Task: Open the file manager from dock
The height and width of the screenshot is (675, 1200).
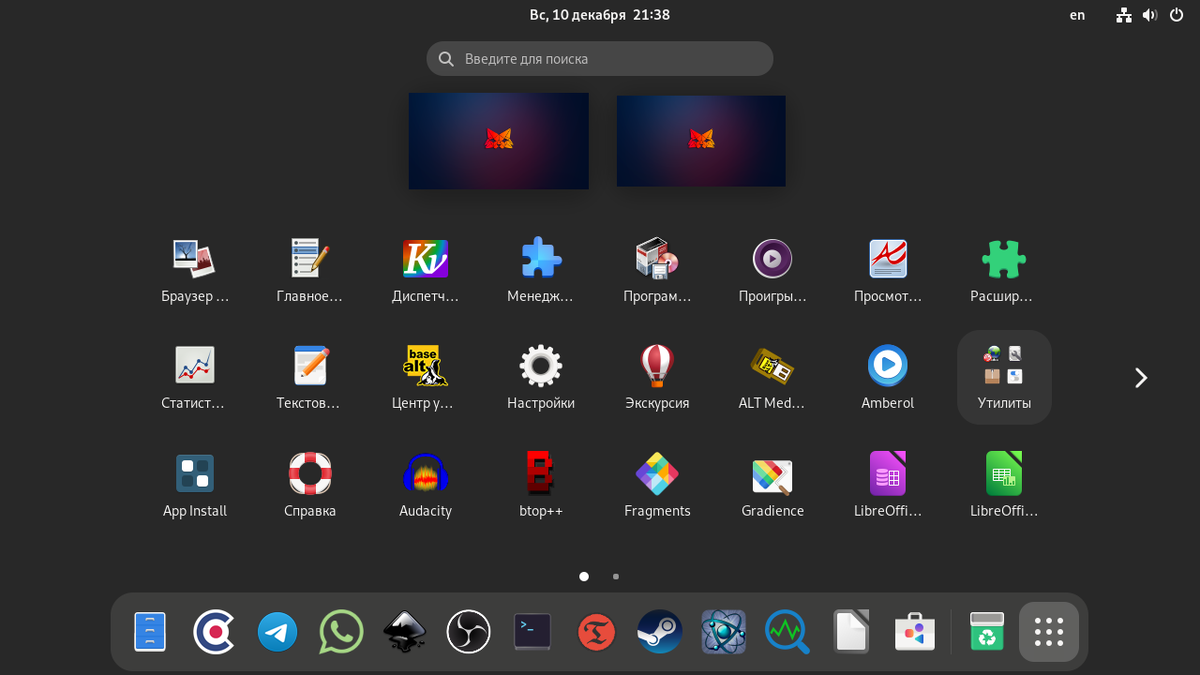Action: (150, 632)
